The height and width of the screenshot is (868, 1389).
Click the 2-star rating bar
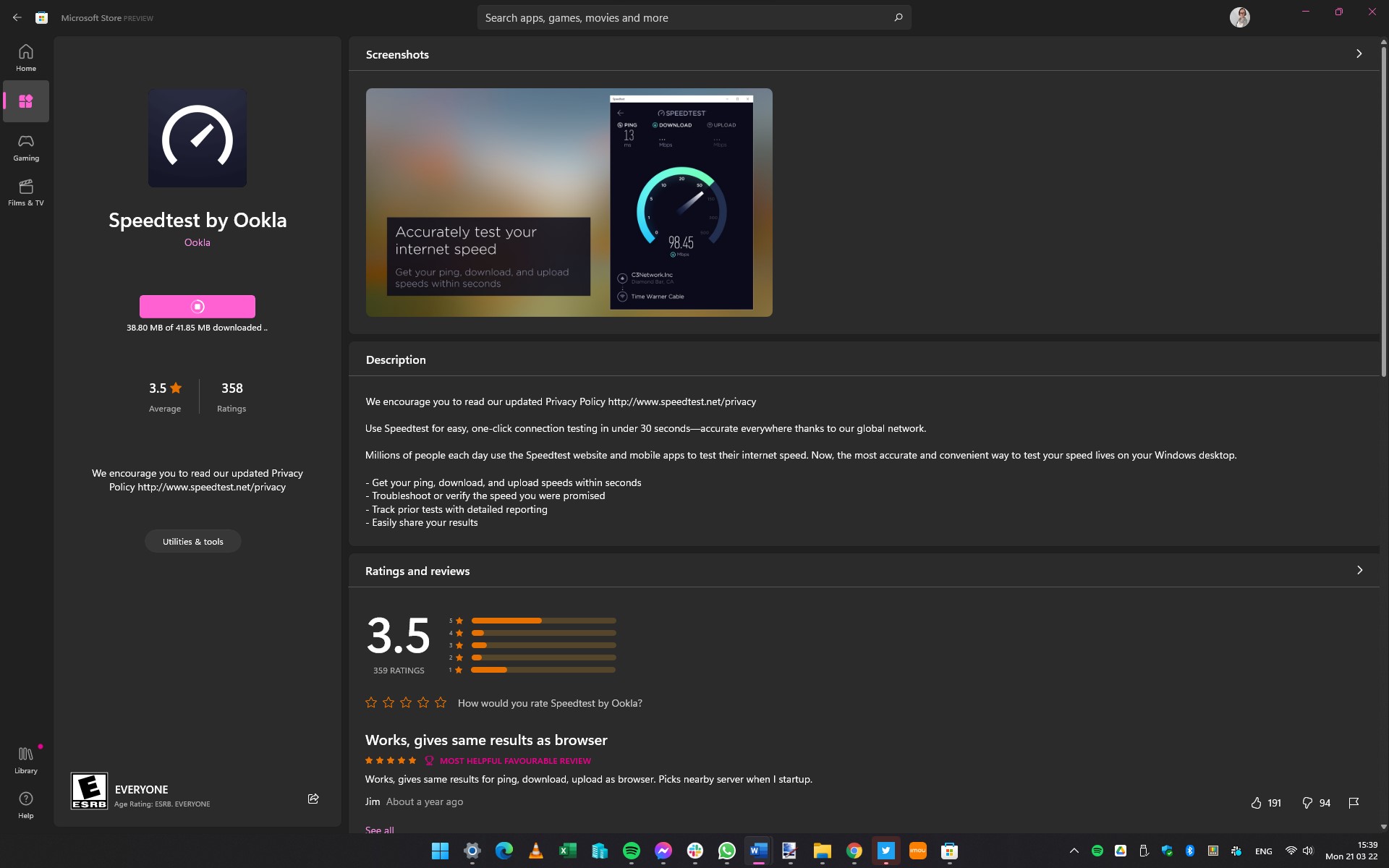point(543,658)
